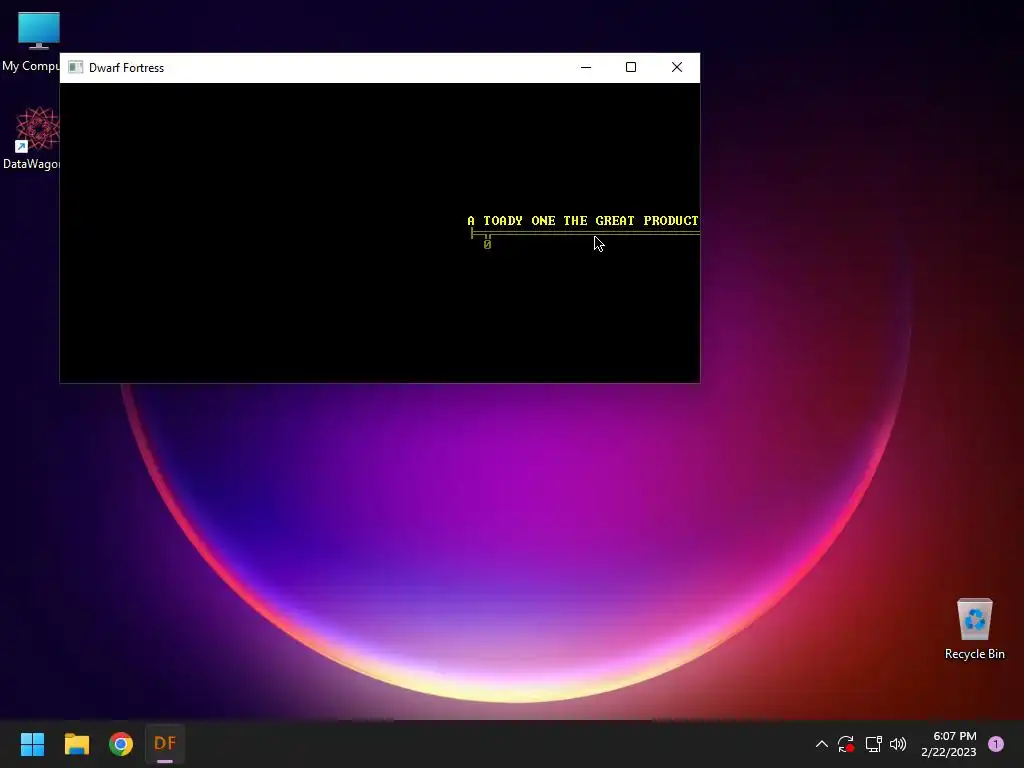The image size is (1024, 768).
Task: Open the network tray icon
Action: click(873, 744)
